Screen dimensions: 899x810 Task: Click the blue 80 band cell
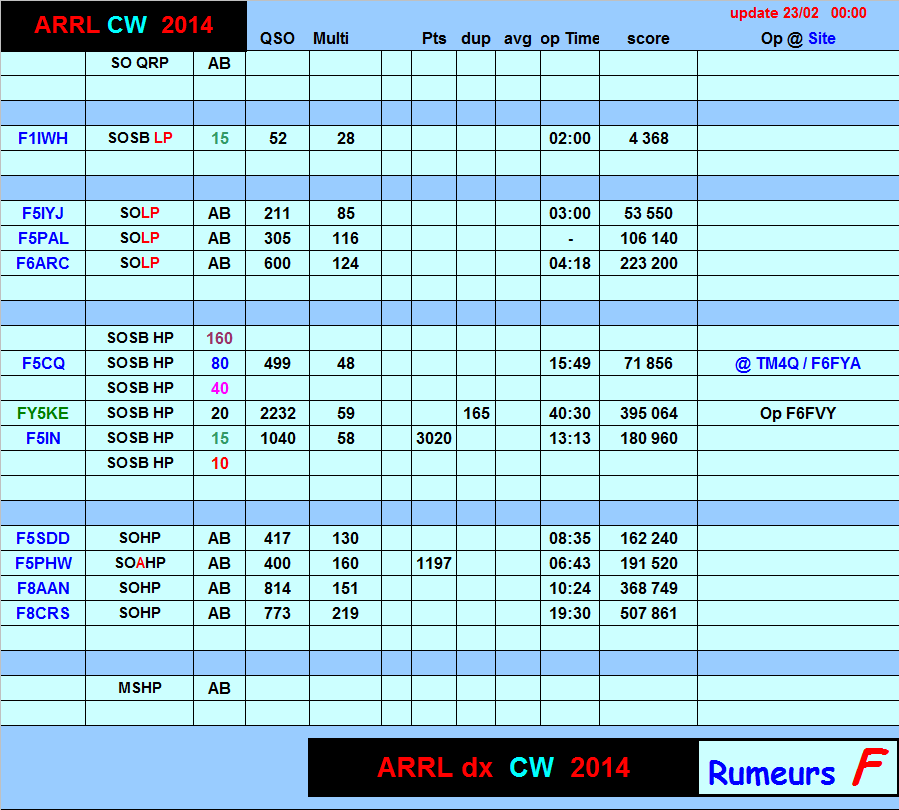[220, 363]
